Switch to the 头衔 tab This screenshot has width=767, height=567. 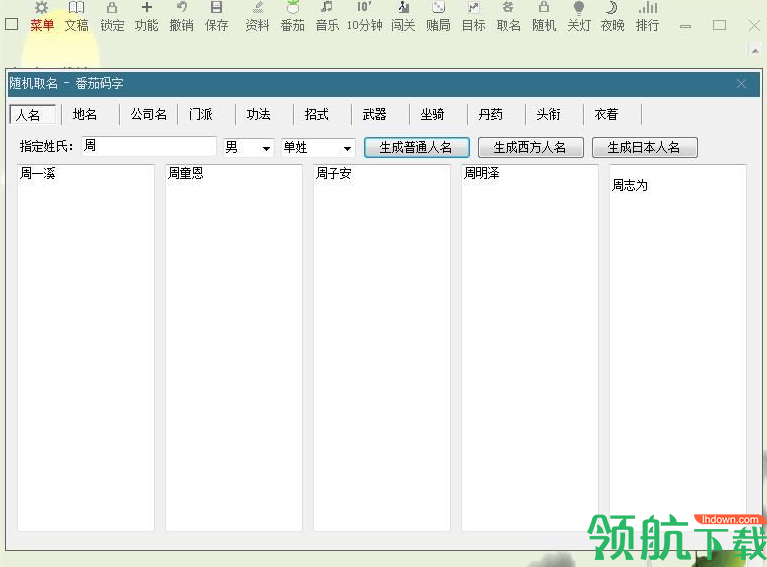coord(548,114)
